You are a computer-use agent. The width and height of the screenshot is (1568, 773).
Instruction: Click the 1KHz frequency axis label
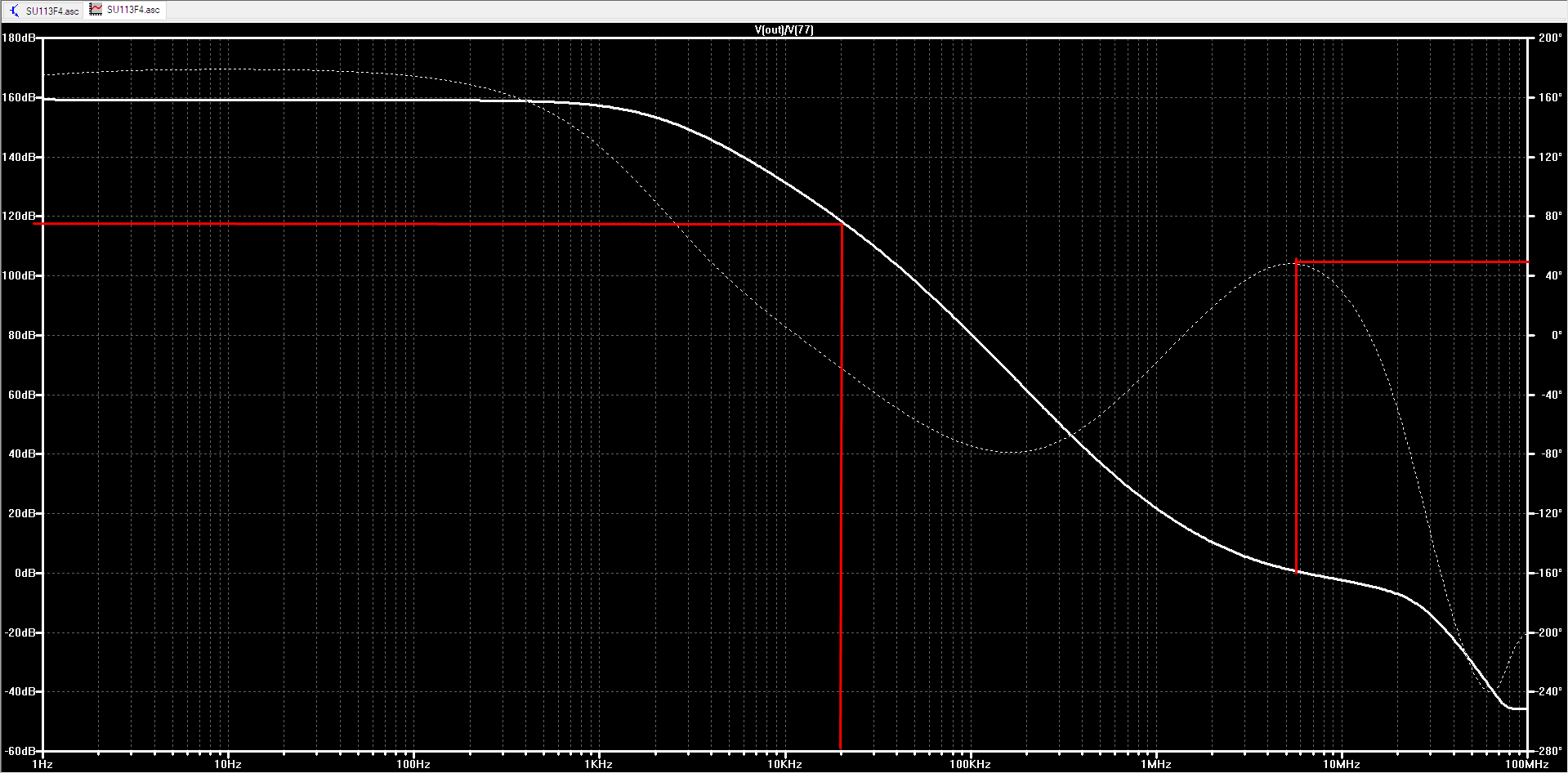[x=599, y=765]
